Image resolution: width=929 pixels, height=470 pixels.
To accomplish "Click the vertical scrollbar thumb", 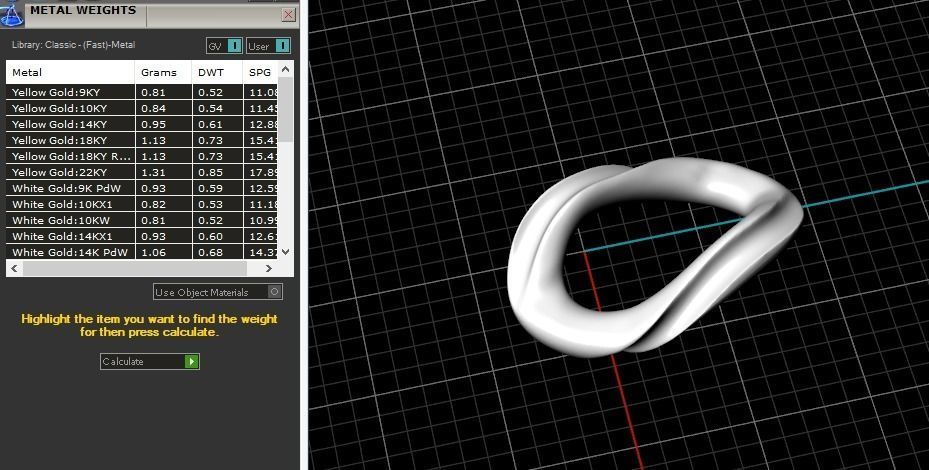I will (x=286, y=110).
